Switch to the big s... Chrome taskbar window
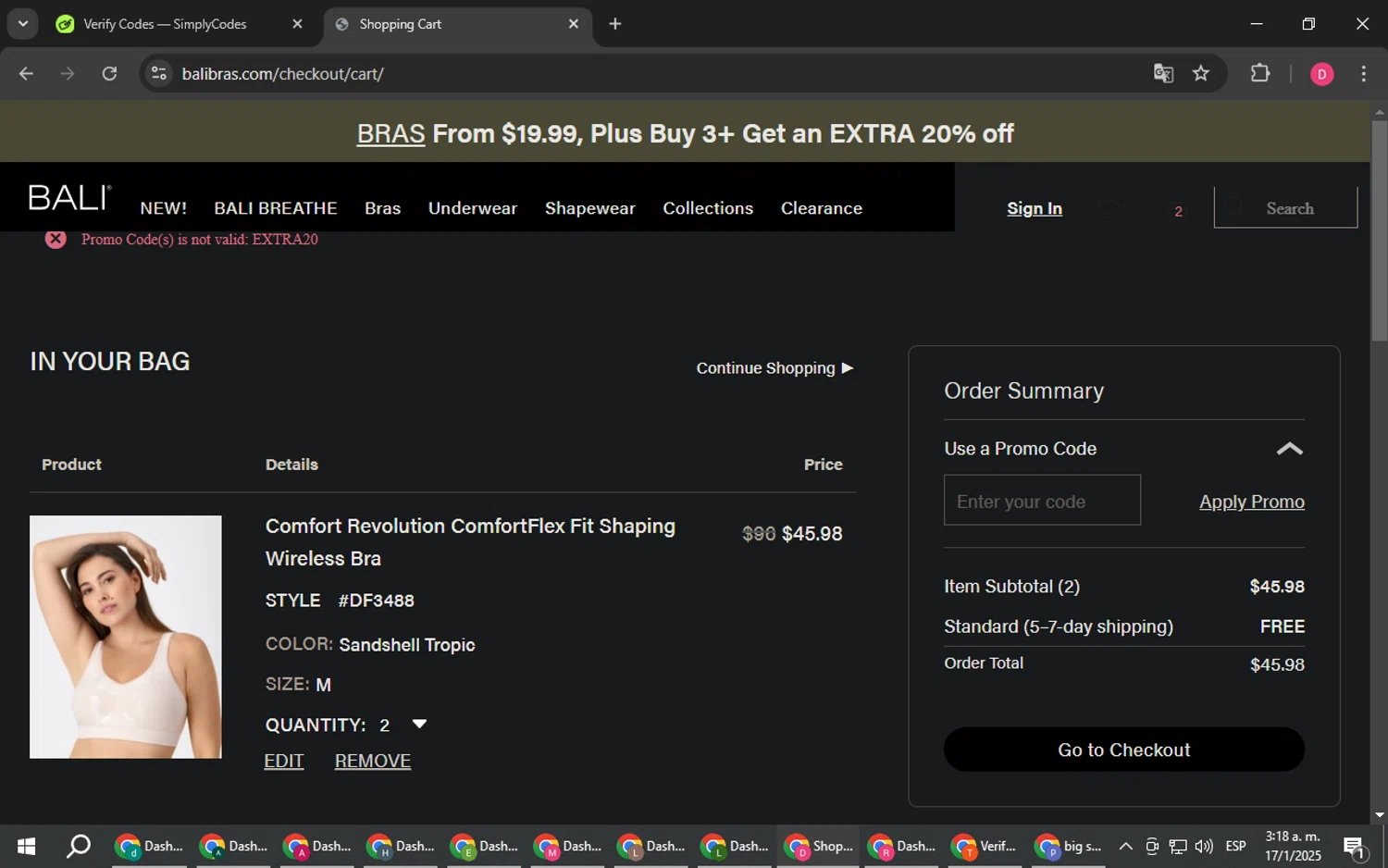 tap(1069, 846)
